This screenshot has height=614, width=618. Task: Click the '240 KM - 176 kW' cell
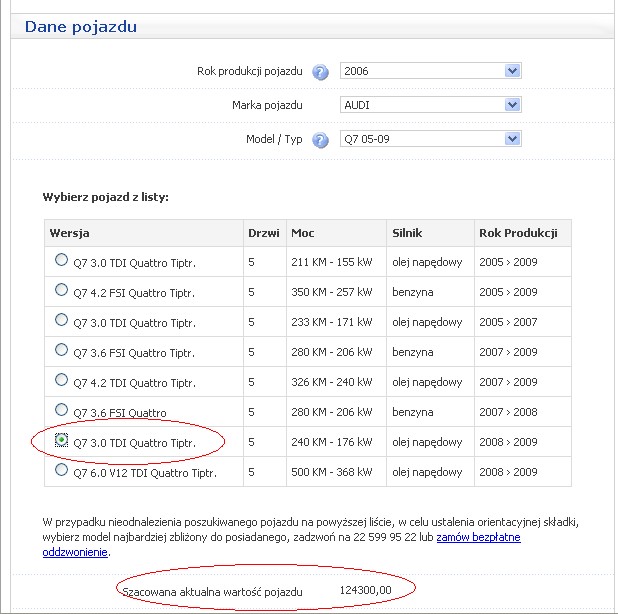(336, 442)
